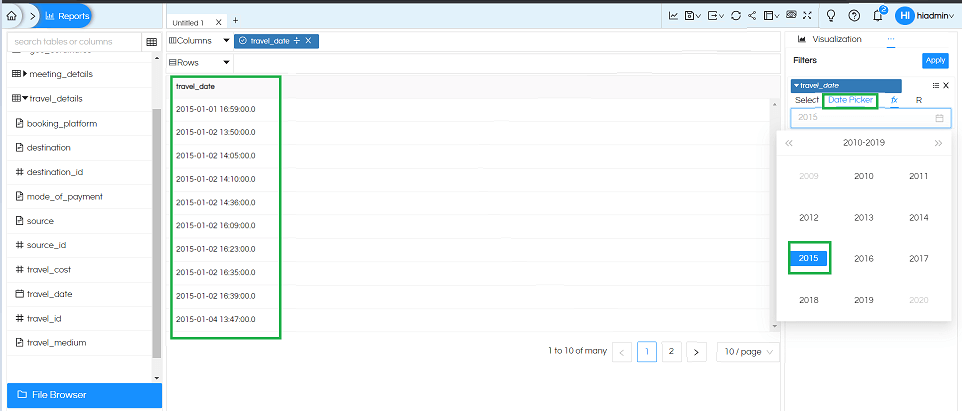The height and width of the screenshot is (411, 962).
Task: Open notifications bell with badge 2
Action: [x=878, y=15]
